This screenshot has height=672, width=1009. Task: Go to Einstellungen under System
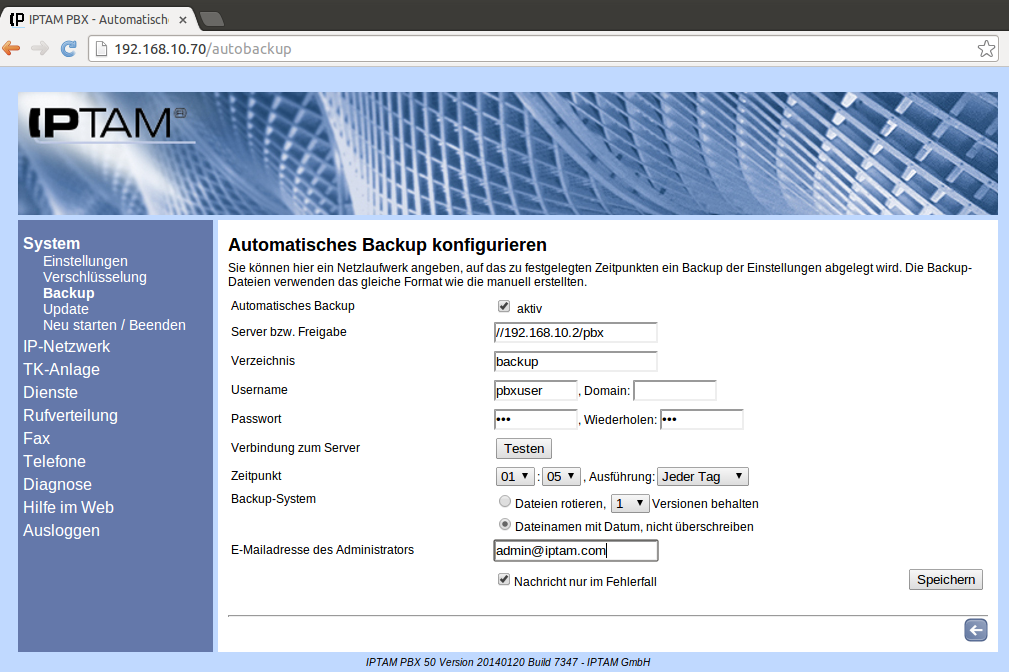coord(85,261)
